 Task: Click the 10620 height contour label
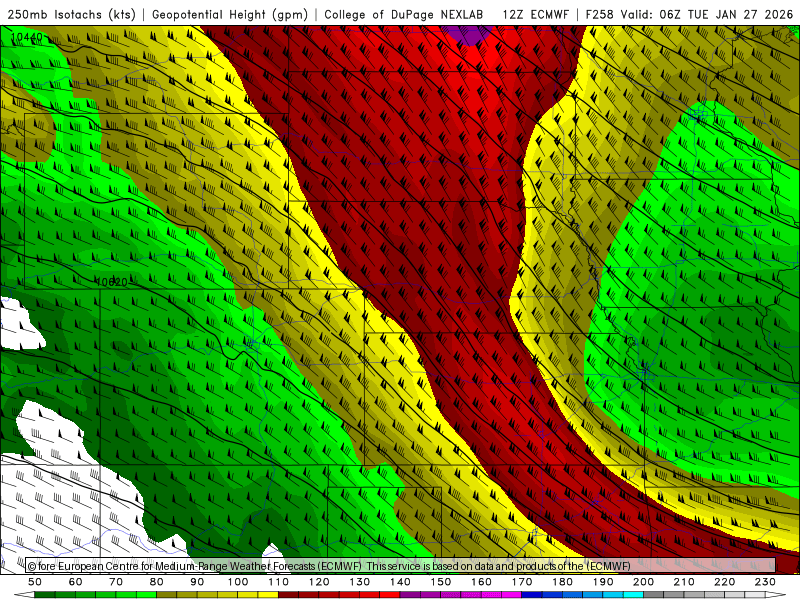111,282
